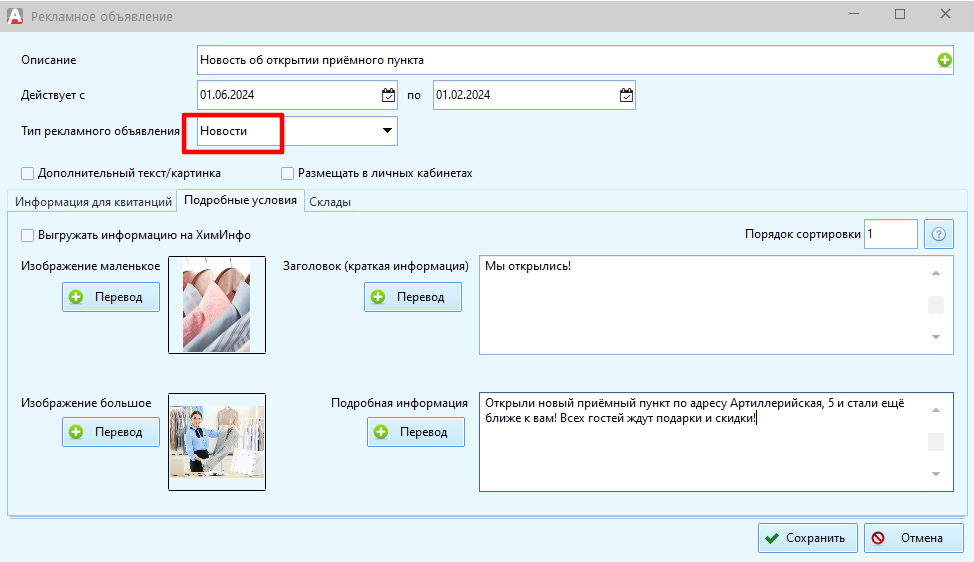
Task: Toggle Размещать в личных кабинетах checkbox
Action: 288,173
